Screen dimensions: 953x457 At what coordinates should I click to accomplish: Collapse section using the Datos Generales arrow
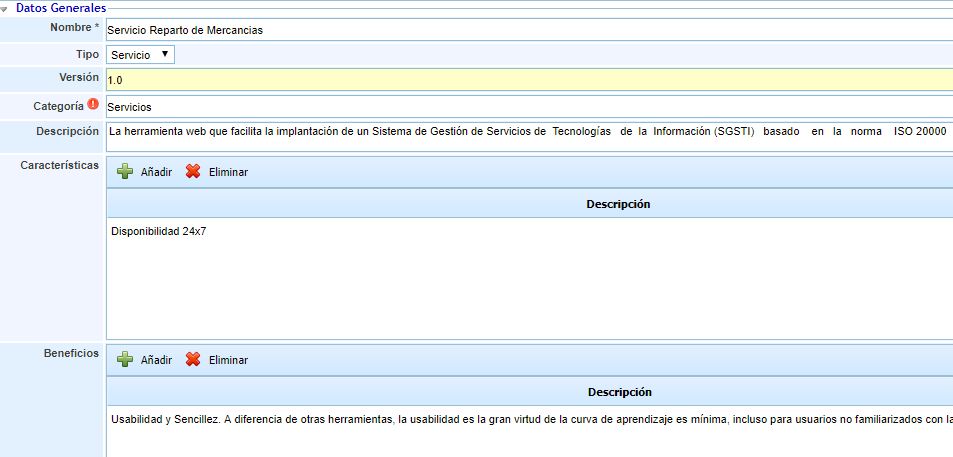[x=5, y=9]
